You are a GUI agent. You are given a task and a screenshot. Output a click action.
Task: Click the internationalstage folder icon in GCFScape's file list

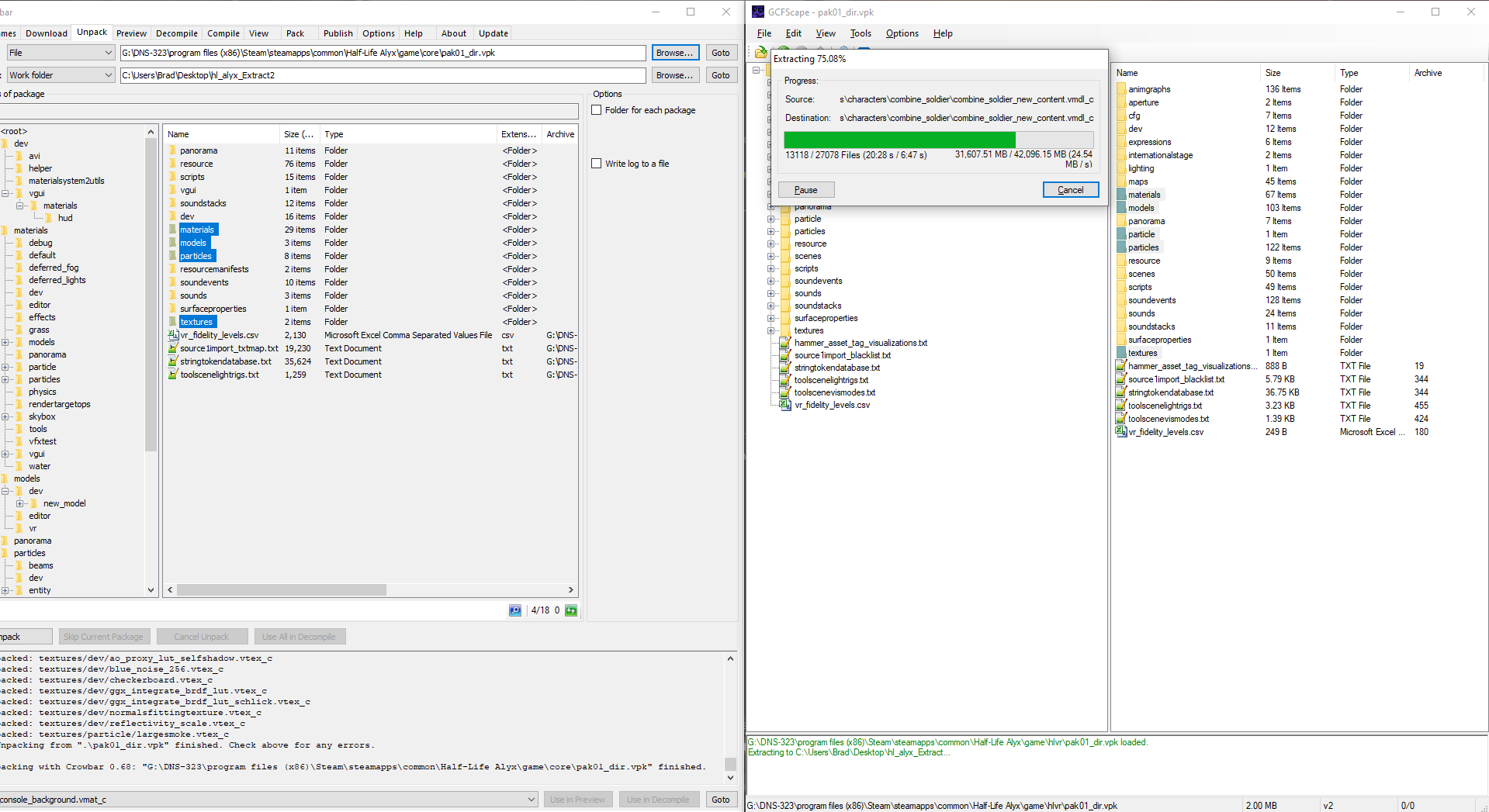click(x=1121, y=155)
